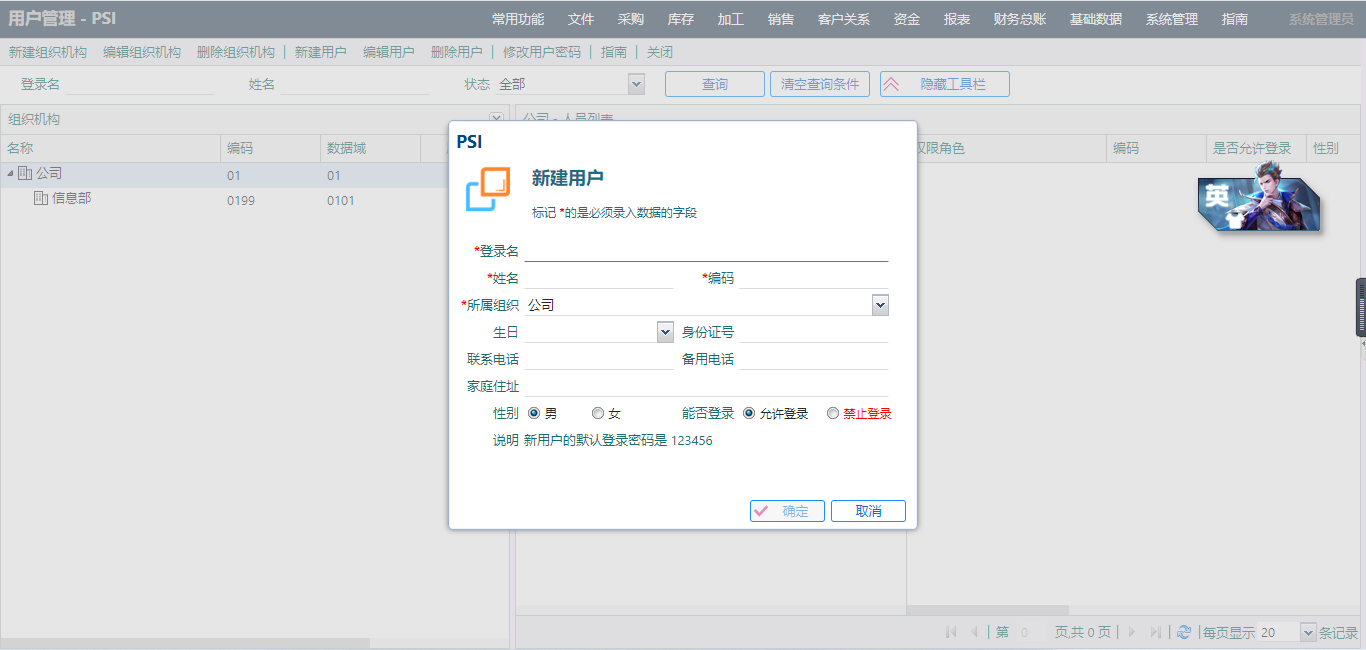Open the 常用功能 menu
Viewport: 1366px width, 650px height.
tap(518, 19)
